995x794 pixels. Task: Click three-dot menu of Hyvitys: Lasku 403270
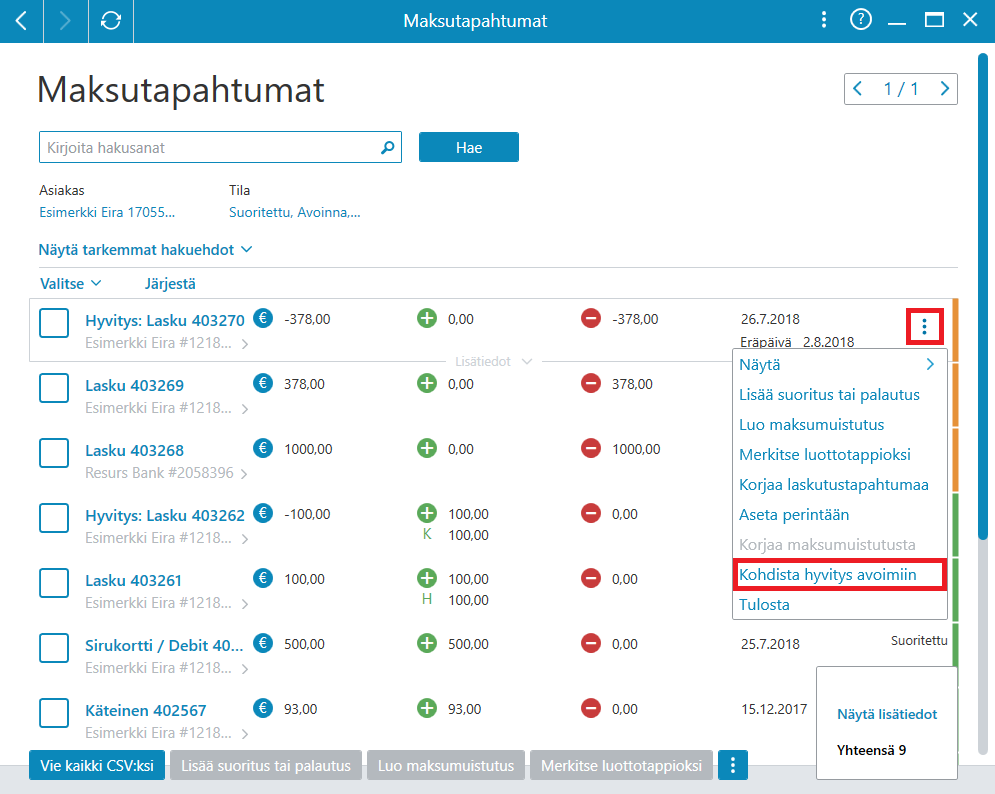(x=925, y=327)
